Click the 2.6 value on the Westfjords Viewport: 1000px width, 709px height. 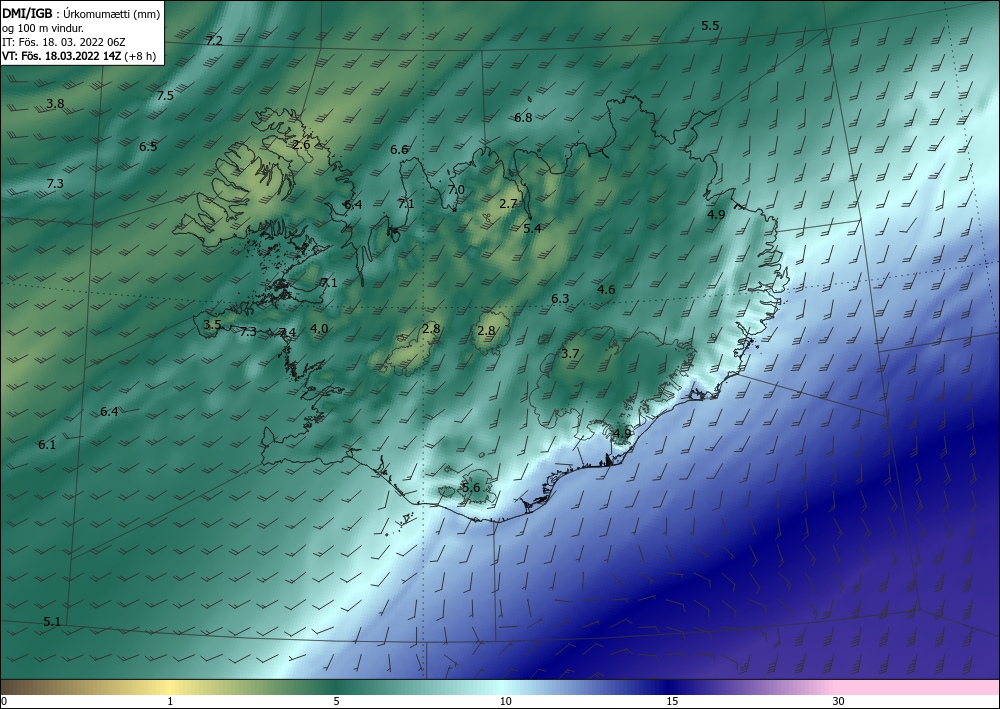[301, 145]
